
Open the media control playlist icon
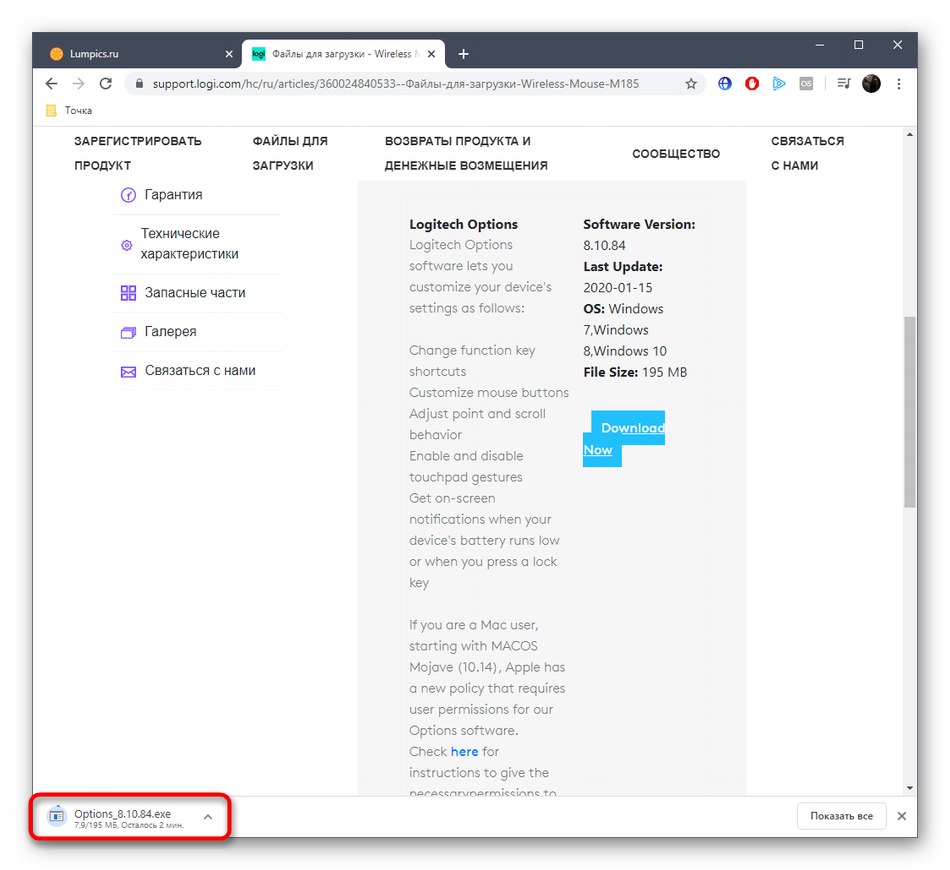coord(844,84)
